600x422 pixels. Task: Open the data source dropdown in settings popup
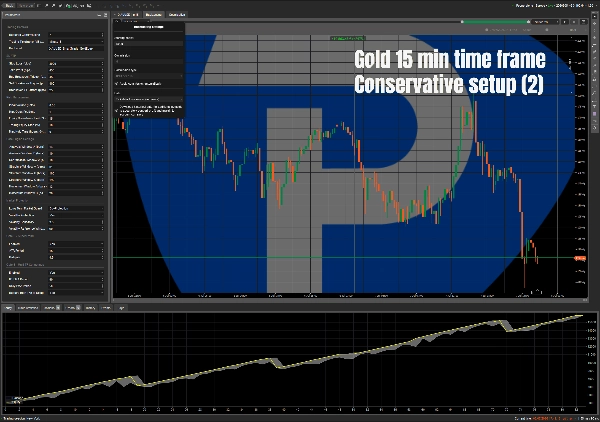[x=148, y=99]
